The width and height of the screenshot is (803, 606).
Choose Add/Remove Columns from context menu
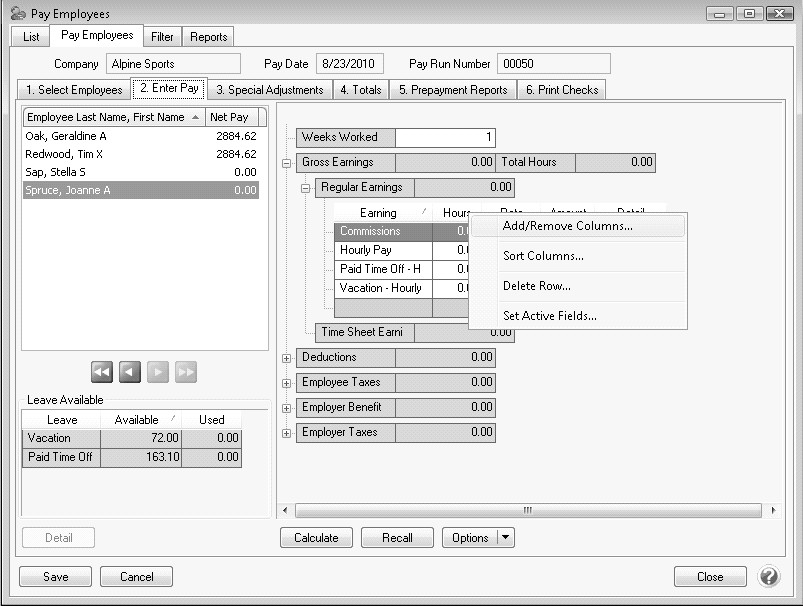pos(567,226)
